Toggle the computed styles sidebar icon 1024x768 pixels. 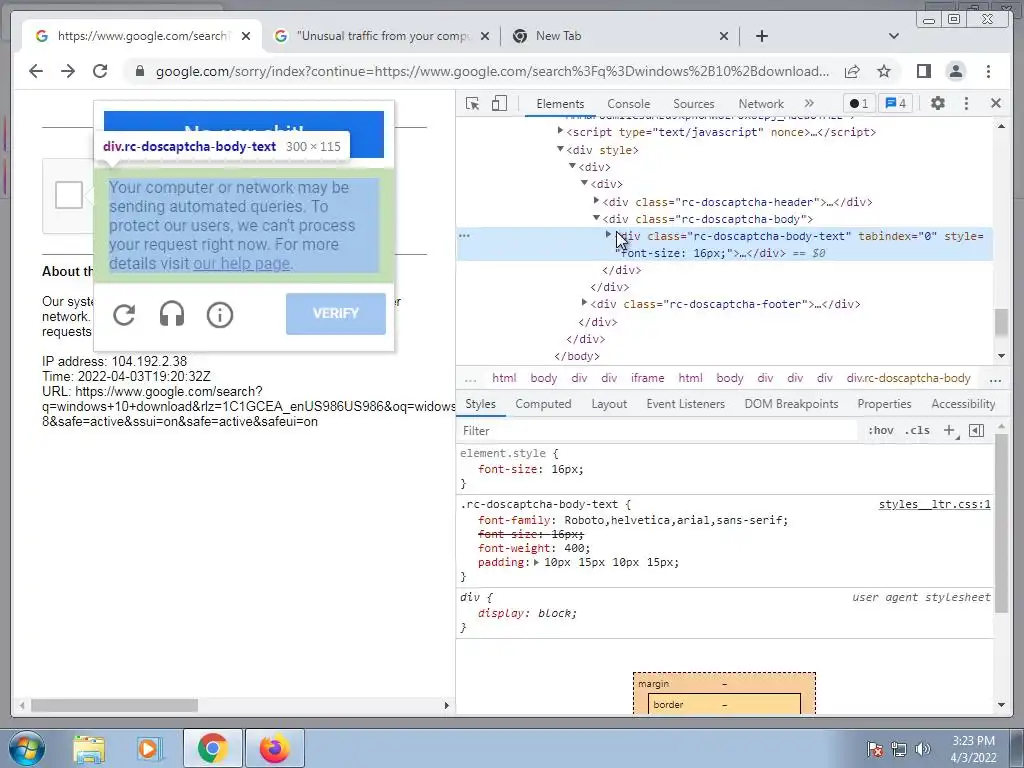pos(976,430)
